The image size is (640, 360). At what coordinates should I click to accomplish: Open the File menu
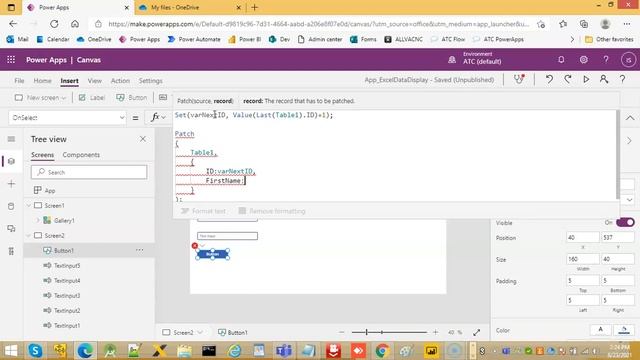(19, 80)
